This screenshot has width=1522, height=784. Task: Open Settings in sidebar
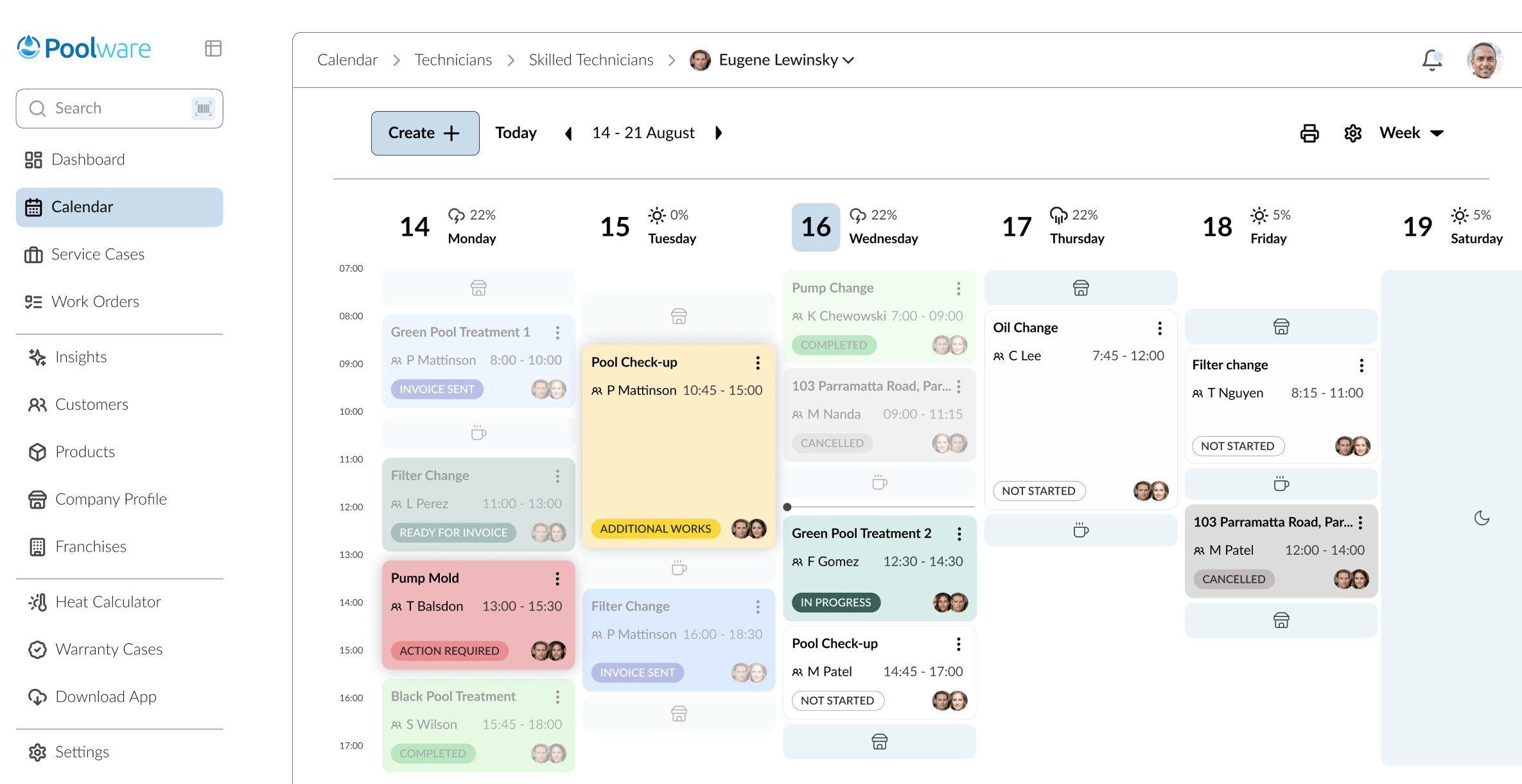click(x=119, y=753)
